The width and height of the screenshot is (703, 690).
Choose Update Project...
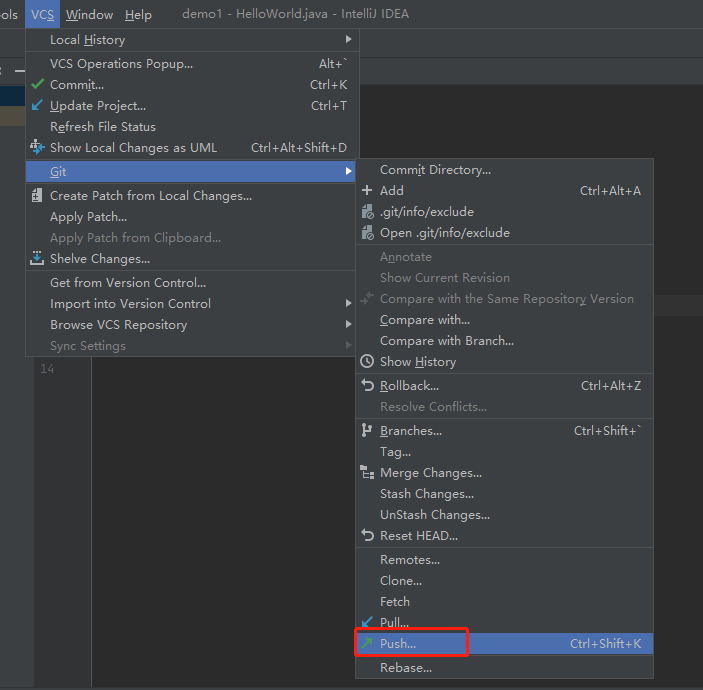[192, 105]
